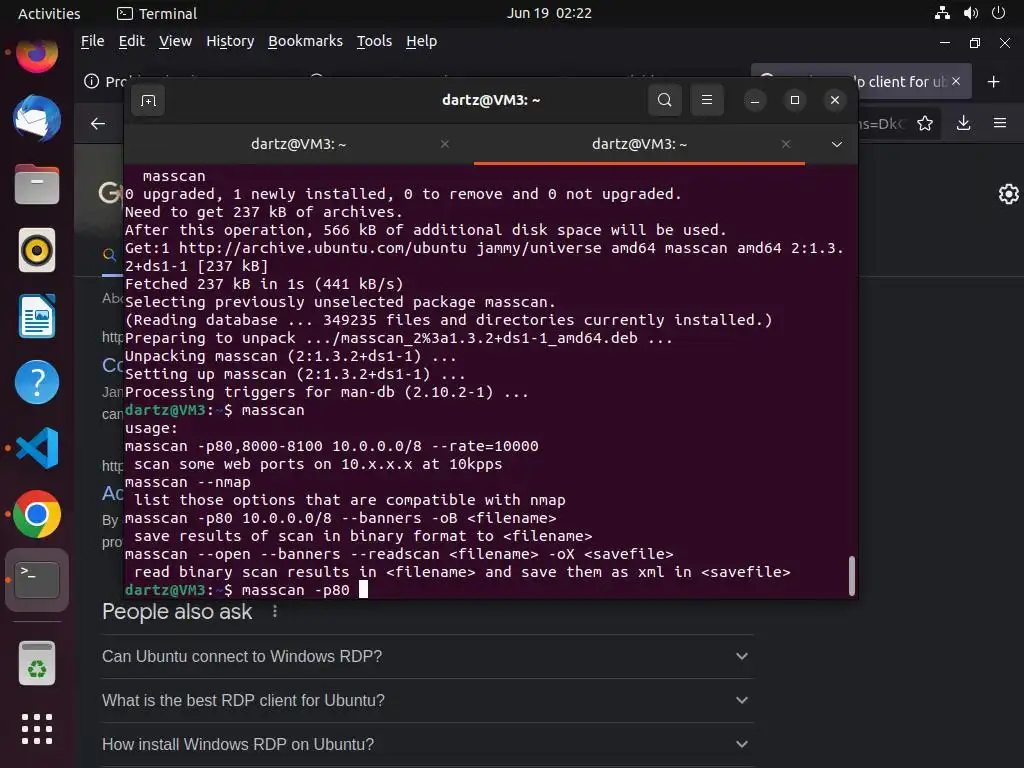The width and height of the screenshot is (1024, 768).
Task: Close the first dartz@VM3 terminal tab
Action: click(x=445, y=144)
